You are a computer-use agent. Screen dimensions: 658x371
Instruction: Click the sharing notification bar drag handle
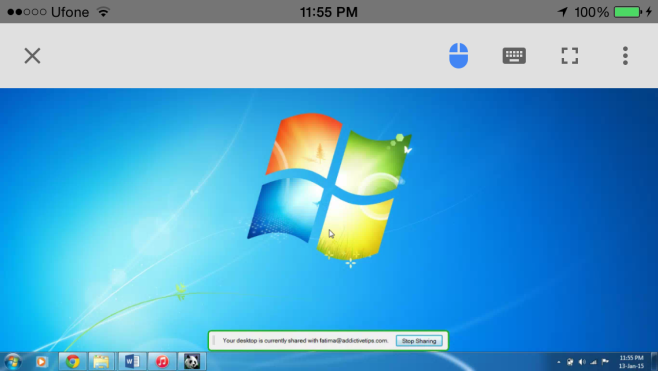pos(214,340)
